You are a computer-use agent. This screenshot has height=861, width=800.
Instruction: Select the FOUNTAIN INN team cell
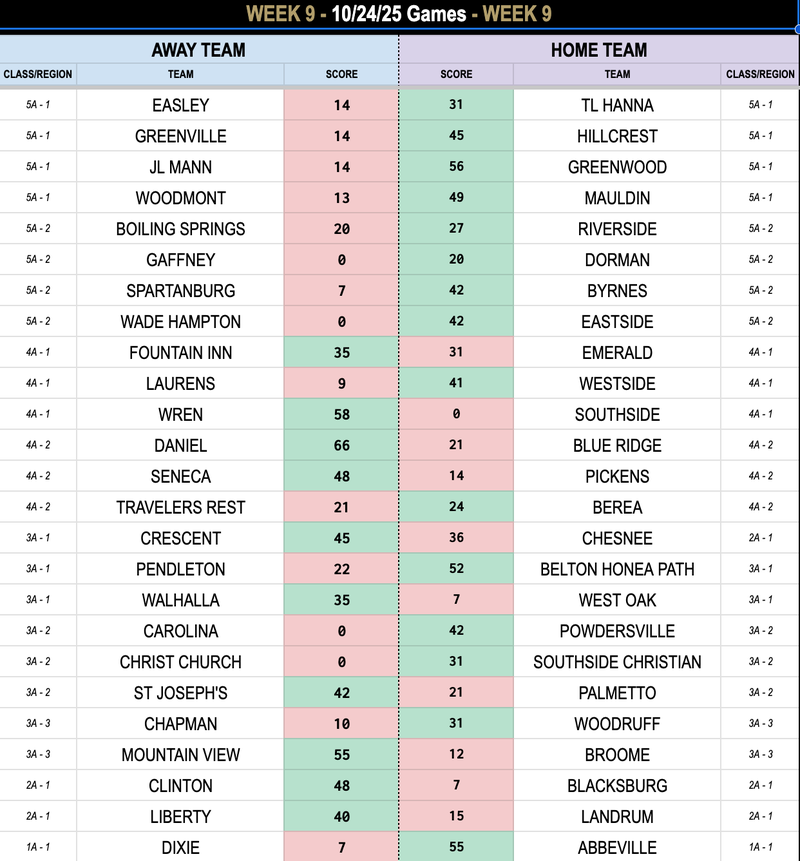point(180,353)
